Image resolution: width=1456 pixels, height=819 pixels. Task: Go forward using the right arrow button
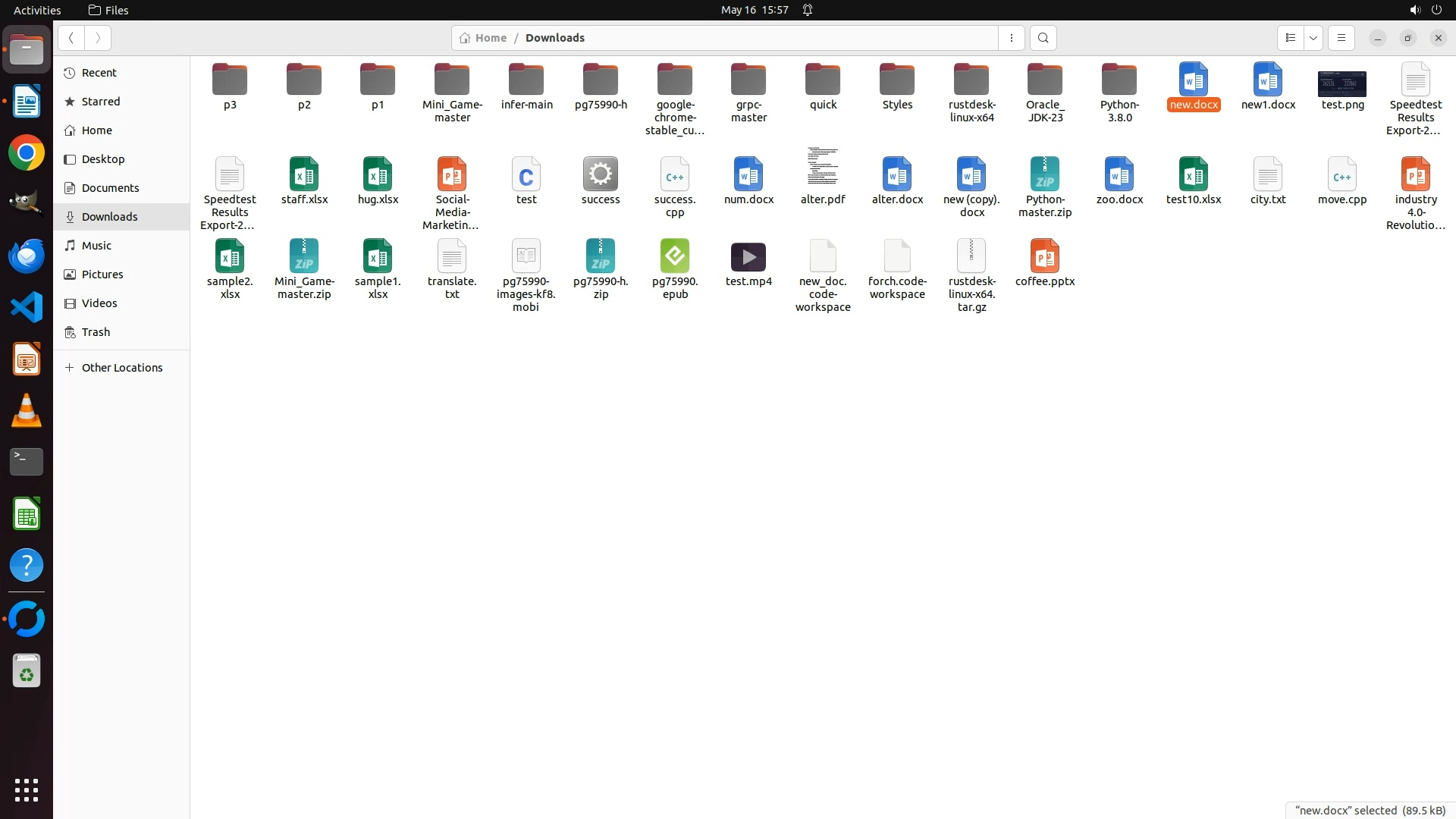click(98, 38)
